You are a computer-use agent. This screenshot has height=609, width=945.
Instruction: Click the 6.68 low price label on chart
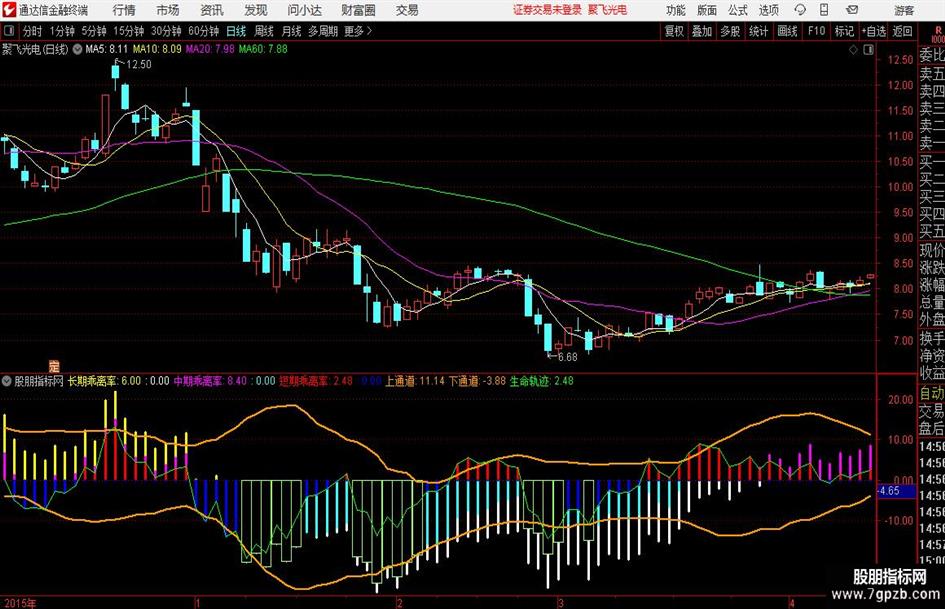coord(567,357)
